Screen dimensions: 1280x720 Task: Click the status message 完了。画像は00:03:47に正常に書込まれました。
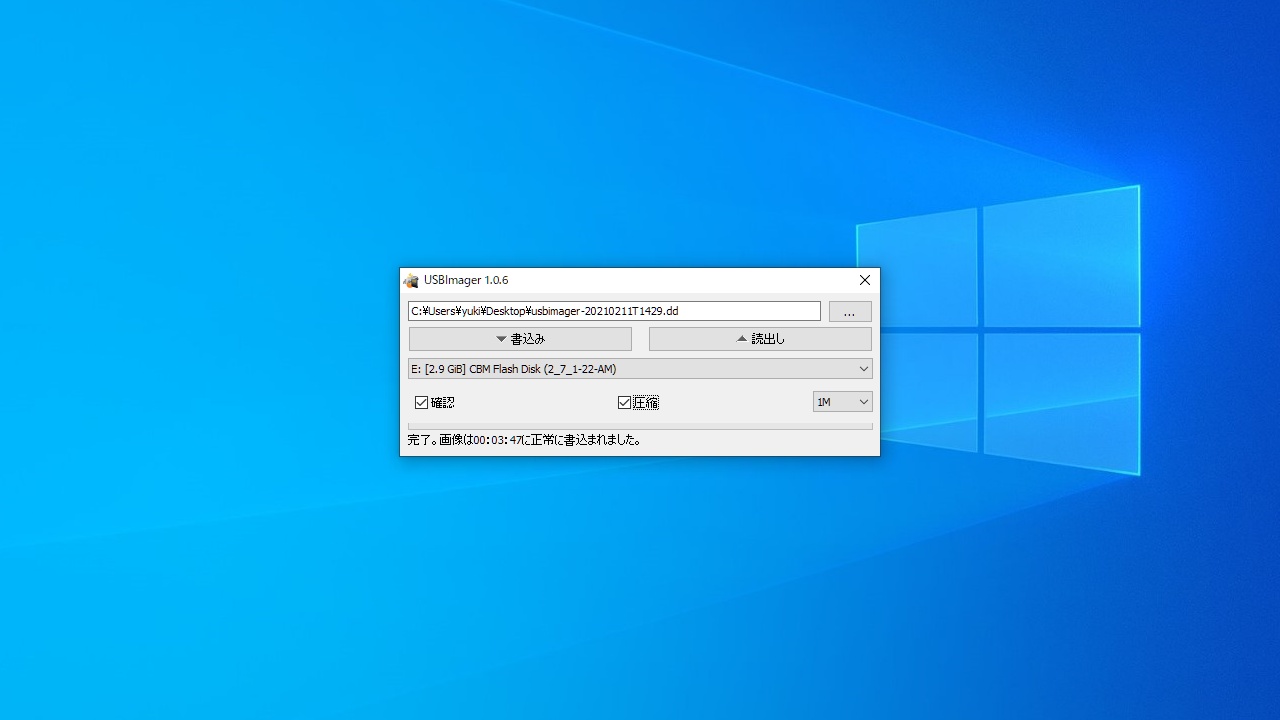[x=525, y=440]
